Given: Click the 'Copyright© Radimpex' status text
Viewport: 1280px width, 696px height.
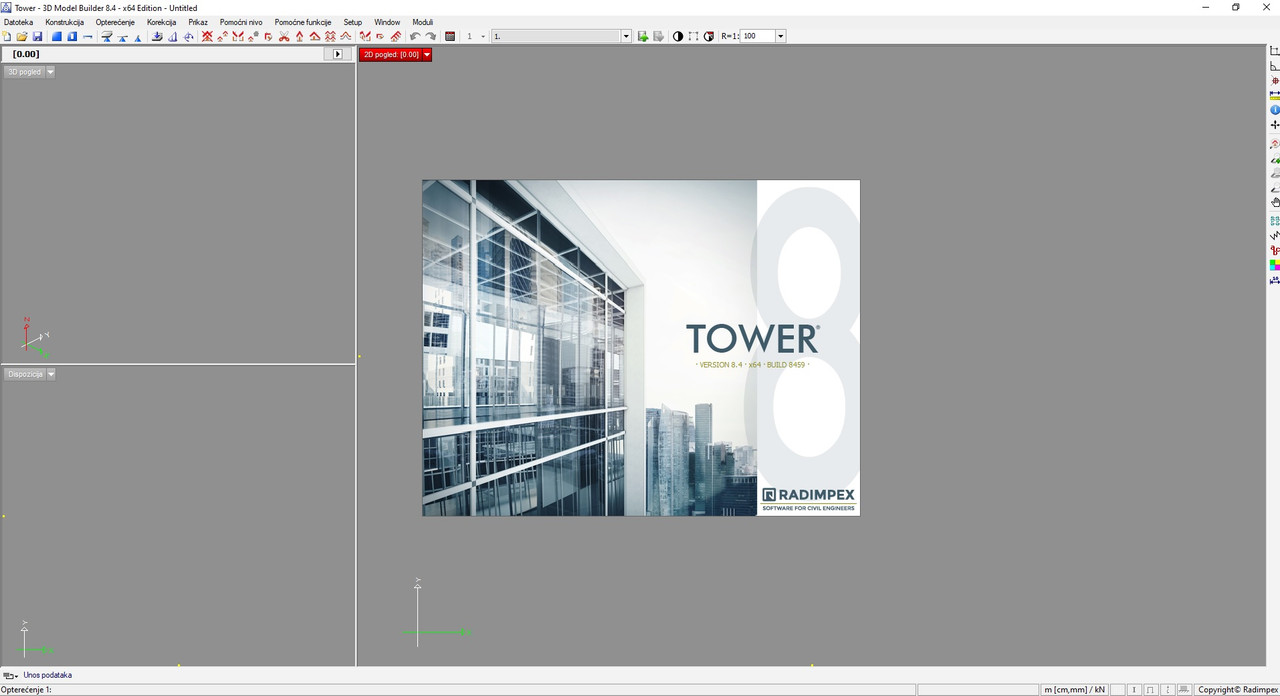Looking at the screenshot, I should (1238, 690).
